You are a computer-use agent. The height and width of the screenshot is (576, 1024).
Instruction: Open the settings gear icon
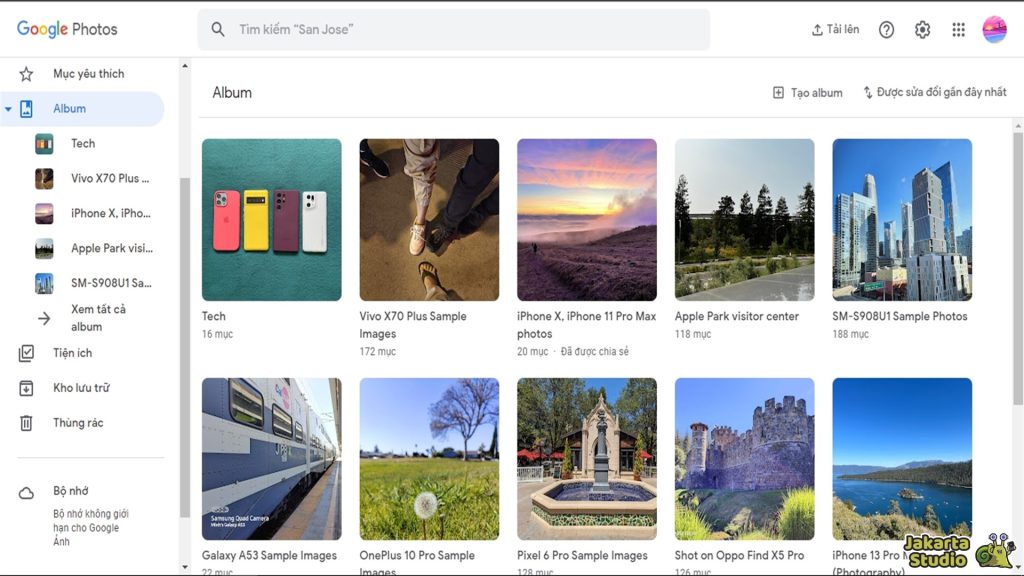pyautogui.click(x=922, y=29)
